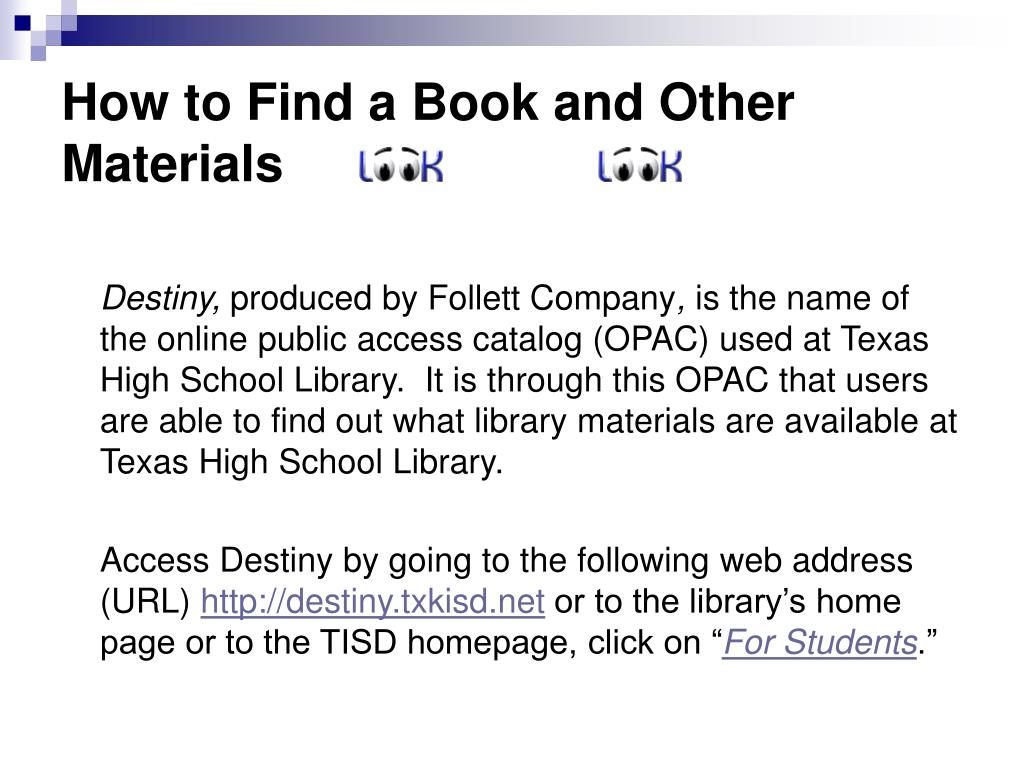Click the letter L in the second LOOK graphic
Viewport: 1024px width, 768px height.
pyautogui.click(x=603, y=166)
